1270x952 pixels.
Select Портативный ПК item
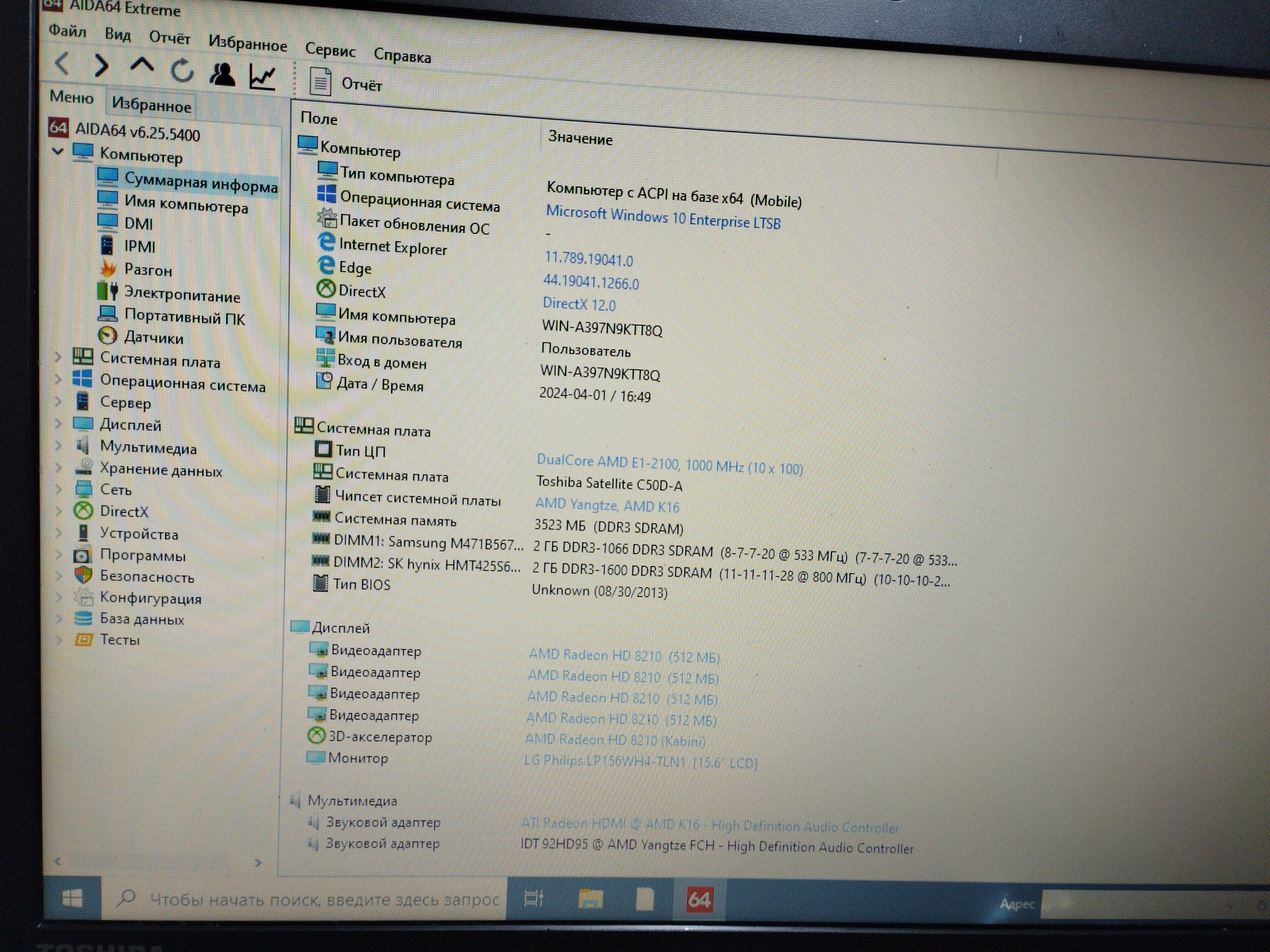pos(185,317)
